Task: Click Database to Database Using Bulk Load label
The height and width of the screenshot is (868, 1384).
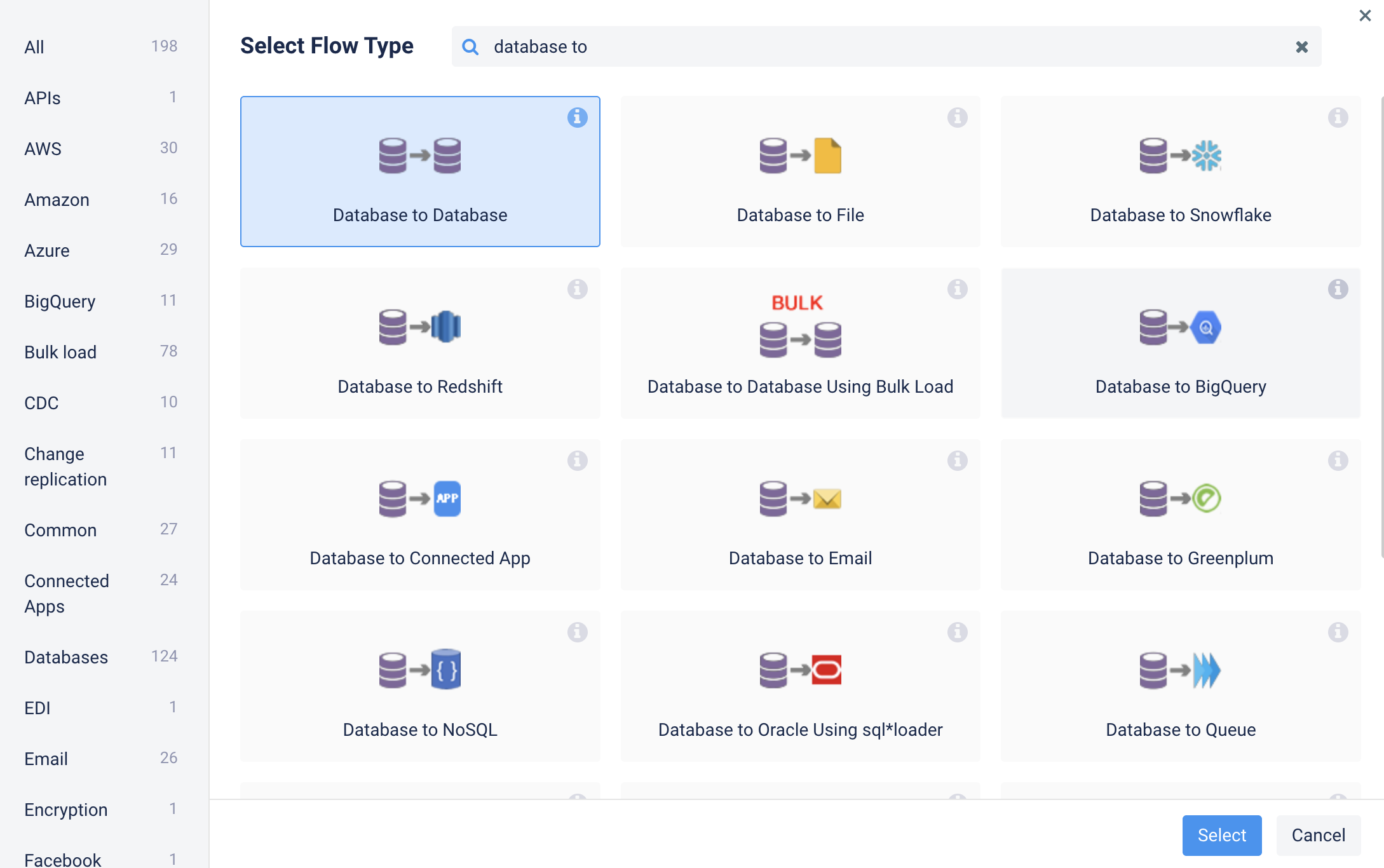Action: 800,387
